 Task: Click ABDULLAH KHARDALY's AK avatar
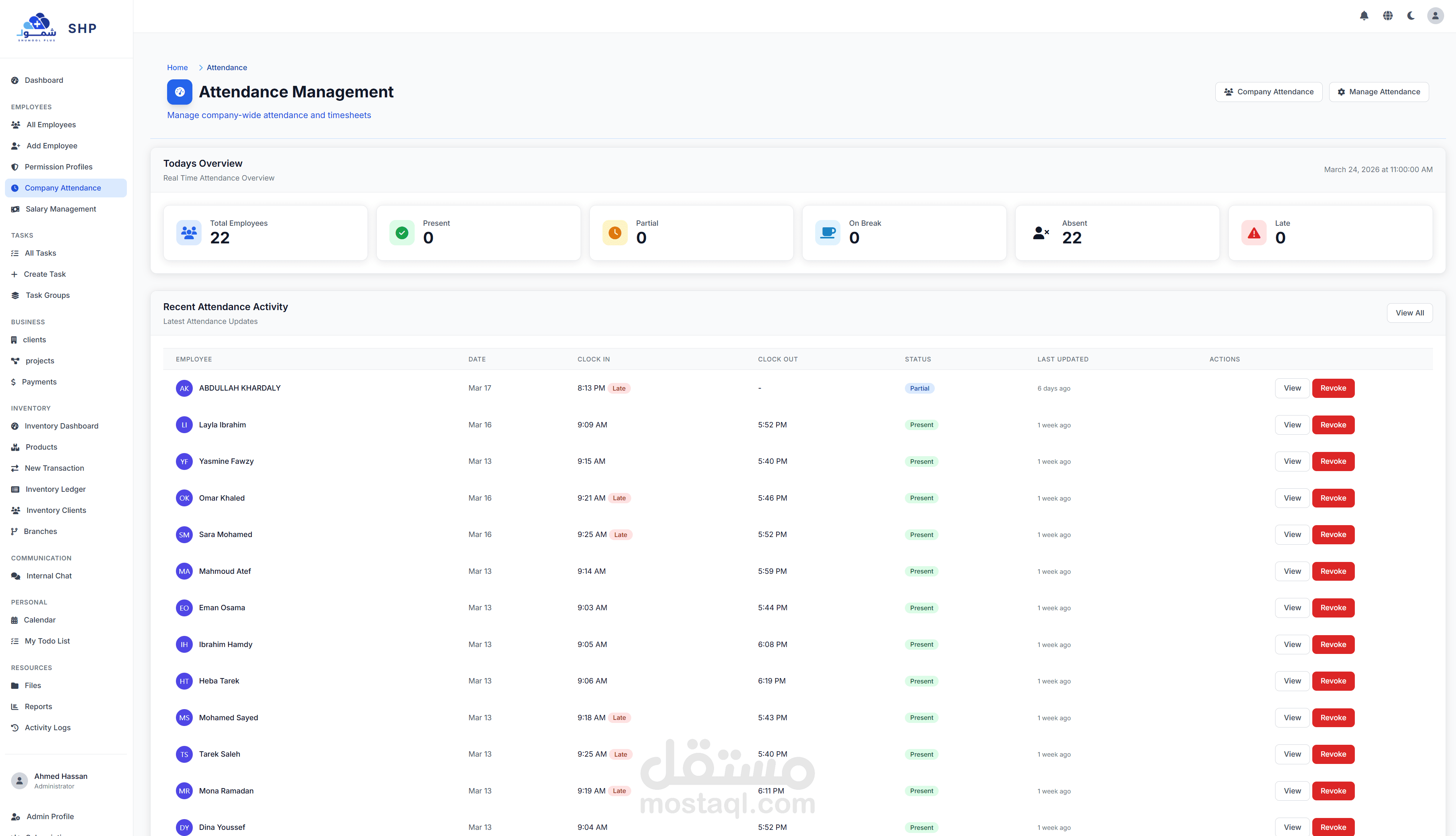click(x=184, y=388)
